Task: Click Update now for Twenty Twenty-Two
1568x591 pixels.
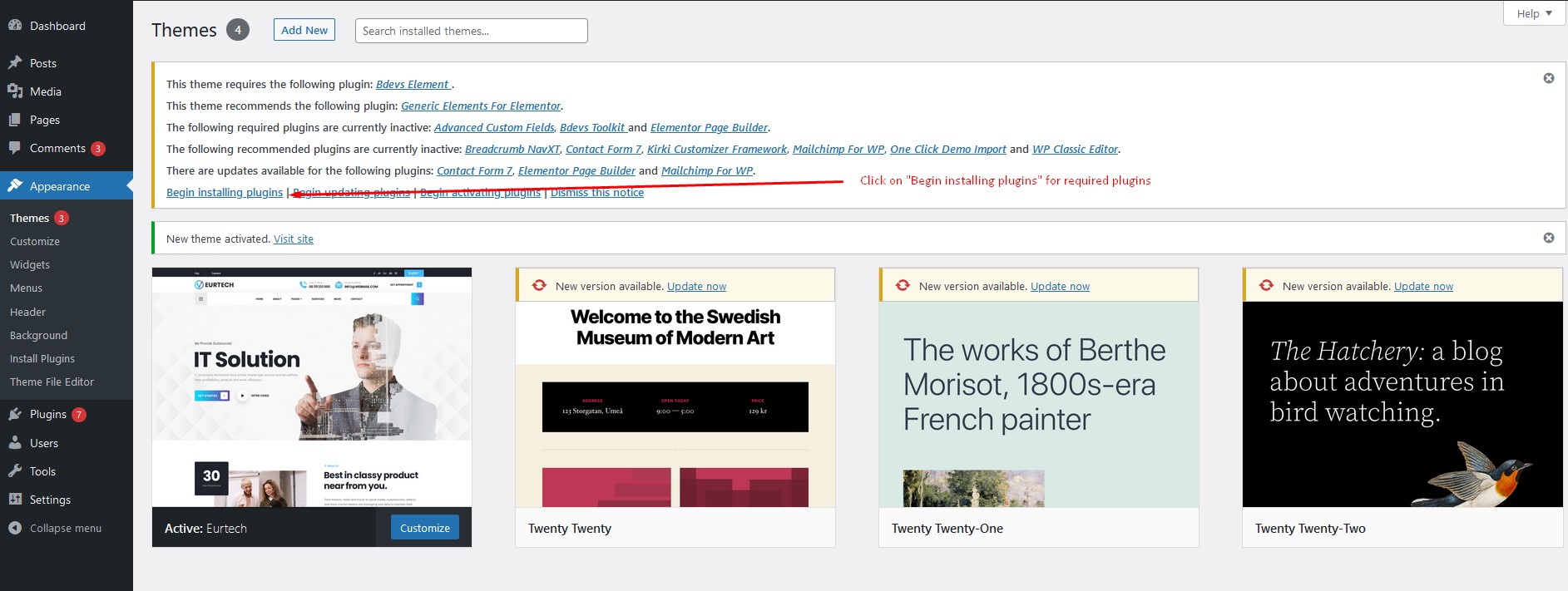Action: click(x=1424, y=286)
